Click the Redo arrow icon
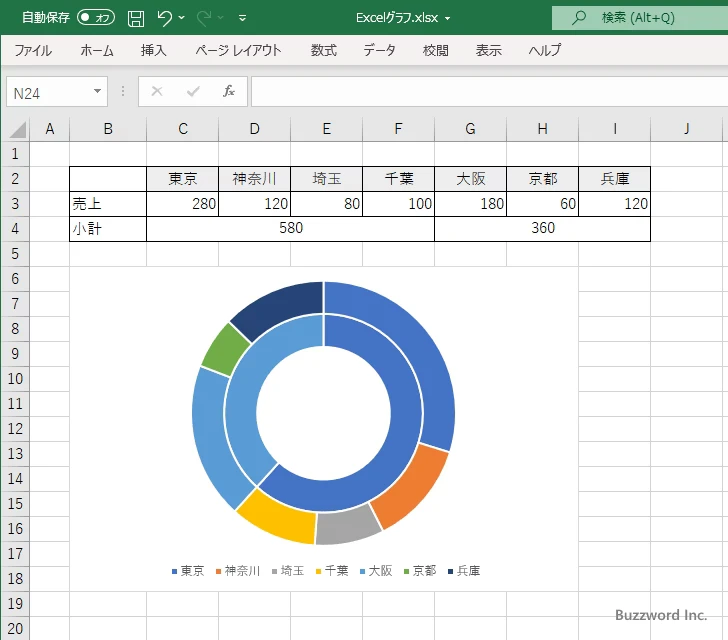Image resolution: width=728 pixels, height=640 pixels. [204, 18]
